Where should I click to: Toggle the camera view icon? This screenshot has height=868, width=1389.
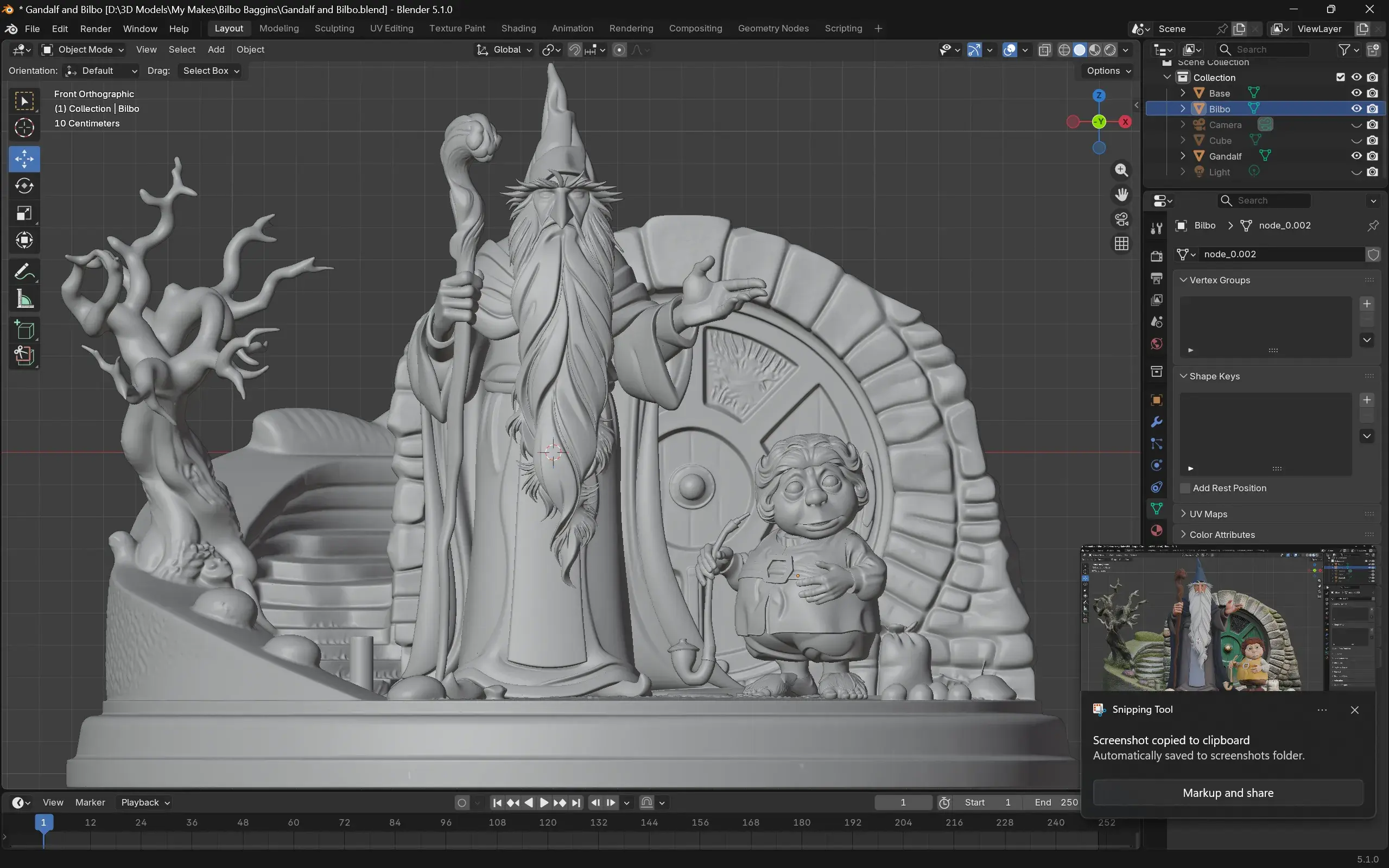point(1121,219)
